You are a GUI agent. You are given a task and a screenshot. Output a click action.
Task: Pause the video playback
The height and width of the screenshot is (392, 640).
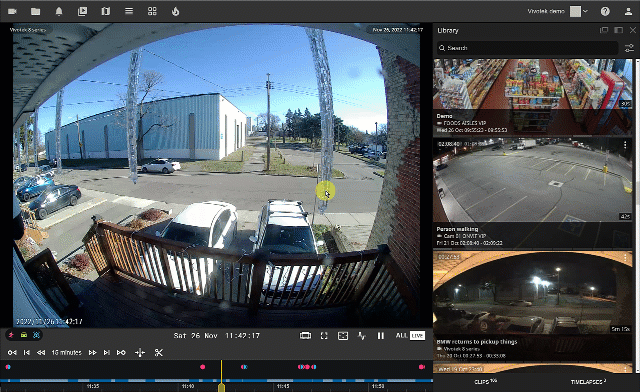(380, 336)
